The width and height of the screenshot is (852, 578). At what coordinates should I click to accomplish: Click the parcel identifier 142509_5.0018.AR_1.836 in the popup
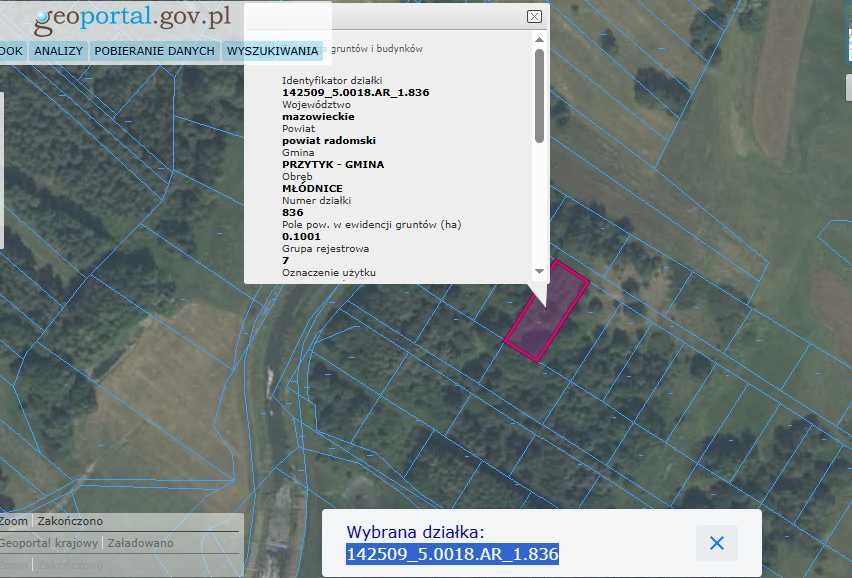[x=356, y=92]
